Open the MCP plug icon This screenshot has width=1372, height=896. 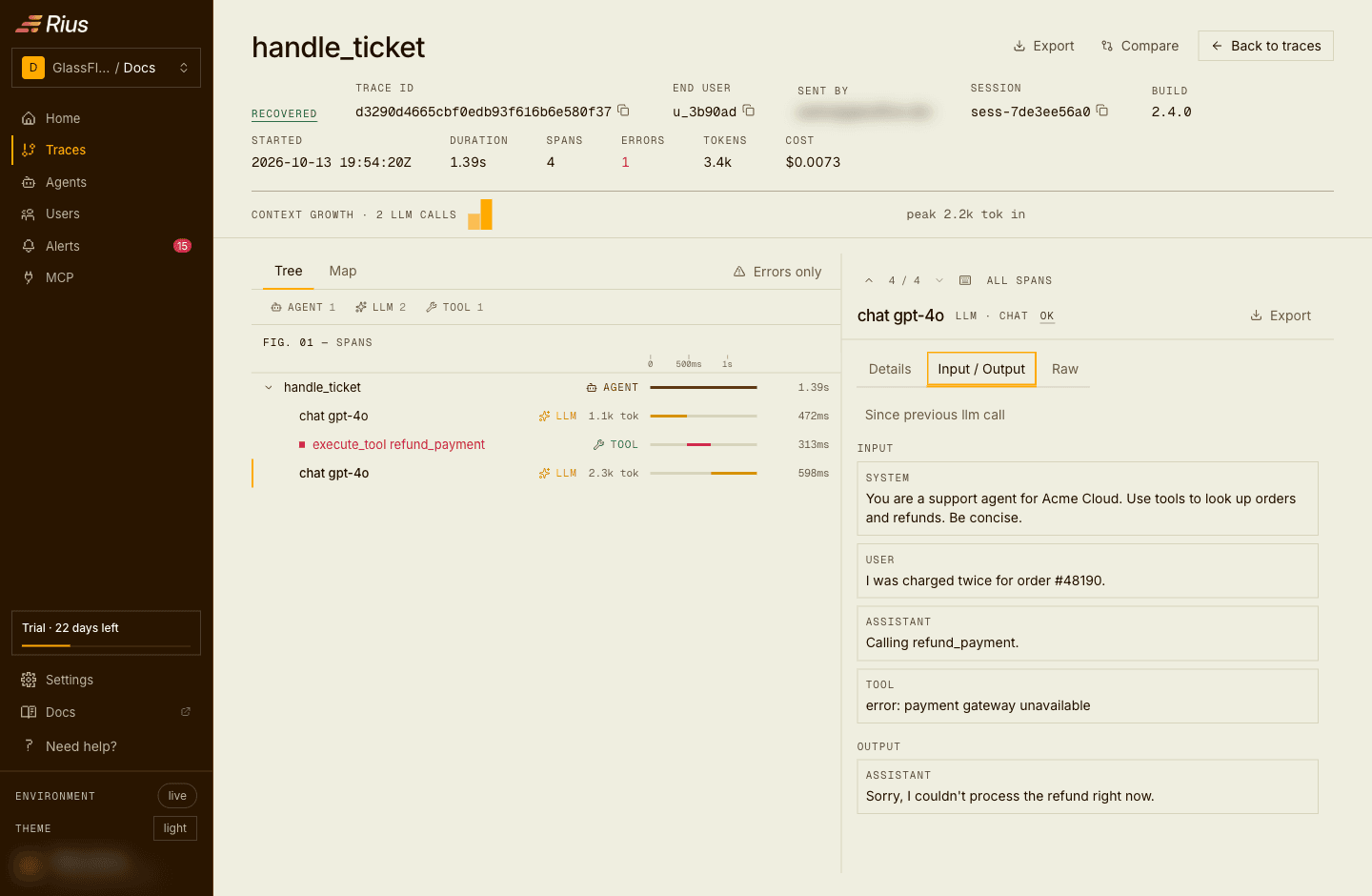(29, 277)
